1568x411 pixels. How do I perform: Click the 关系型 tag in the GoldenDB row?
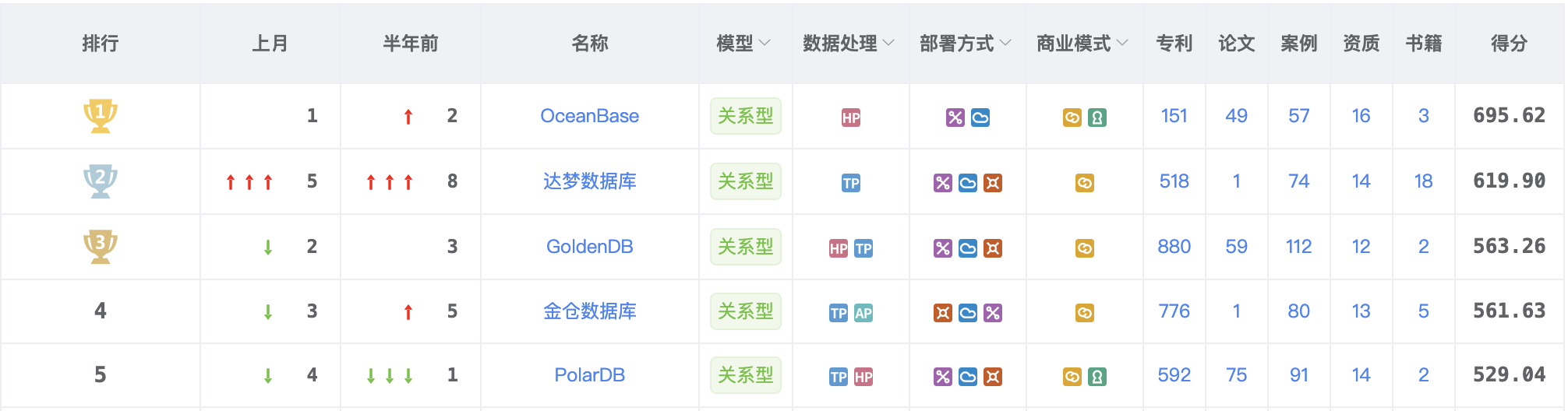pyautogui.click(x=746, y=247)
